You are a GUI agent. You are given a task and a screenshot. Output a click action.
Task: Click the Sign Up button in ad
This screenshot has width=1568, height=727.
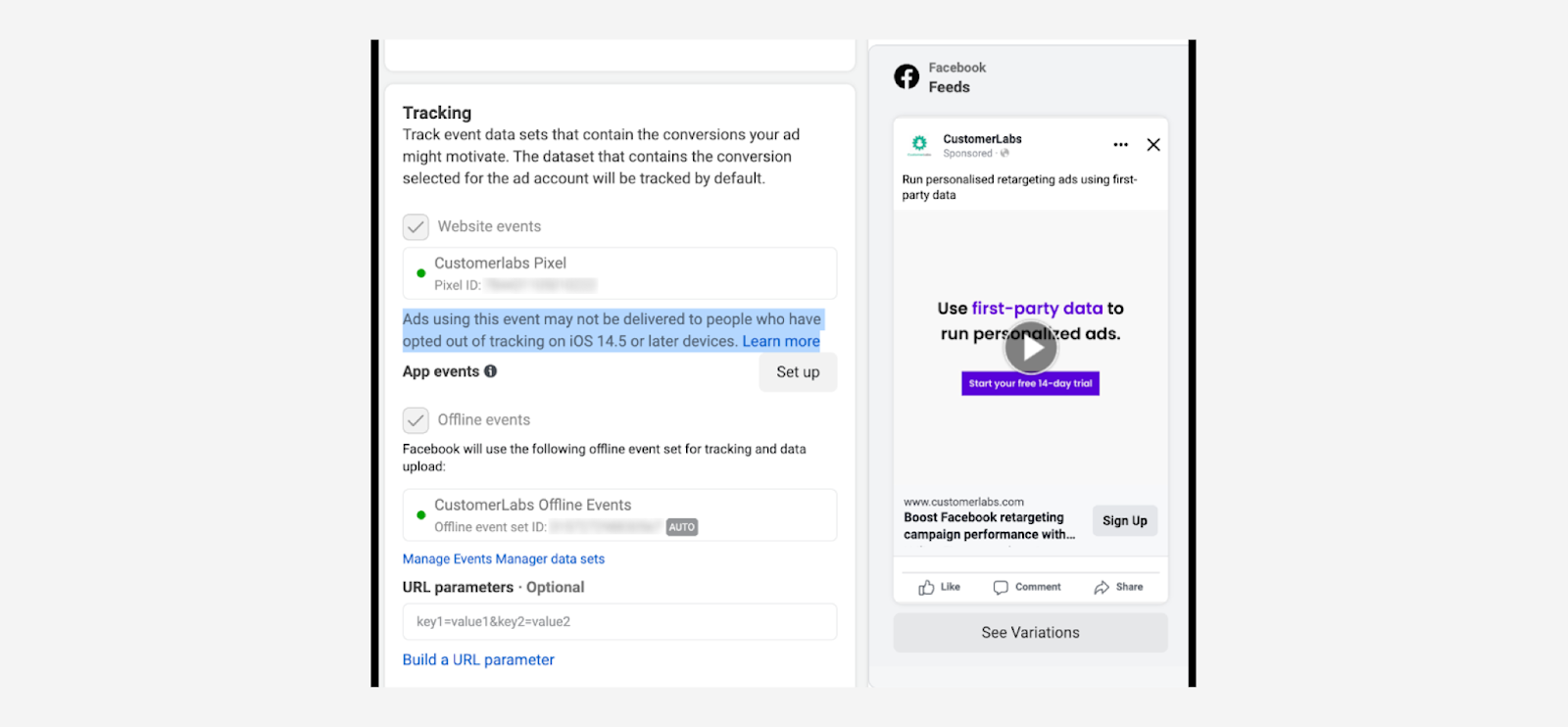point(1124,521)
